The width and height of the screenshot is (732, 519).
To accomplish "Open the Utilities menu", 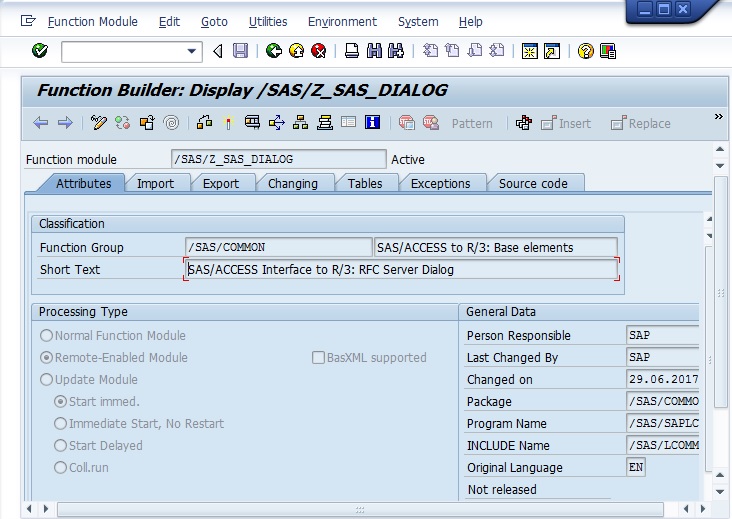I will 268,21.
